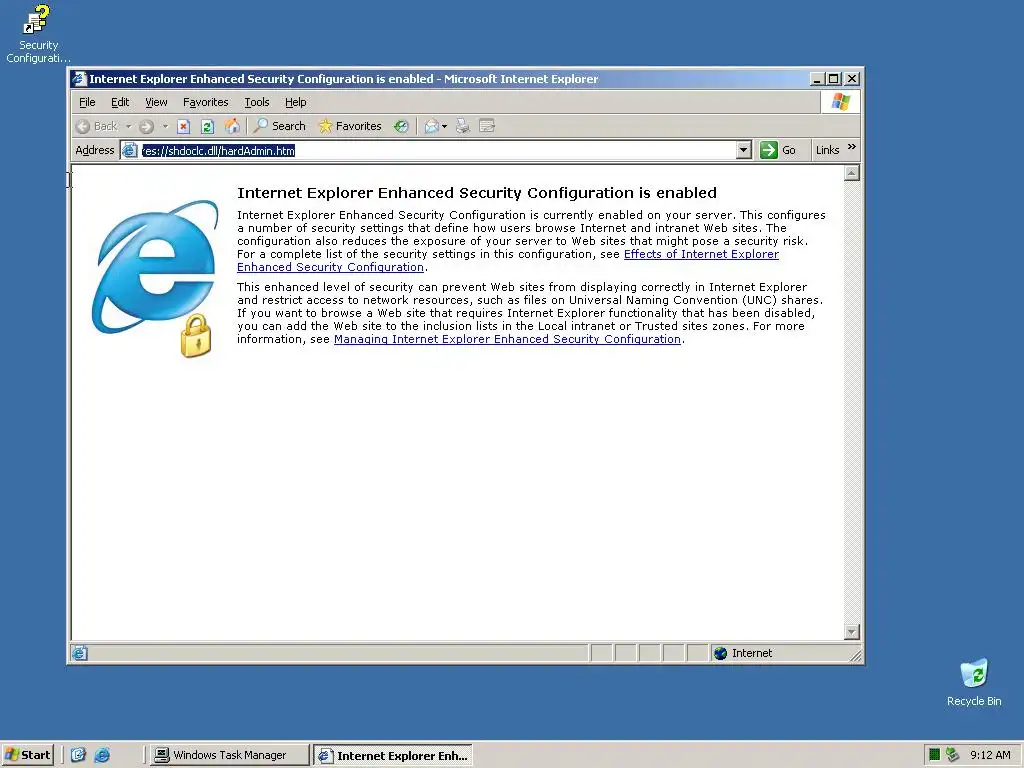
Task: Open the Search pane from toolbar
Action: pyautogui.click(x=280, y=126)
